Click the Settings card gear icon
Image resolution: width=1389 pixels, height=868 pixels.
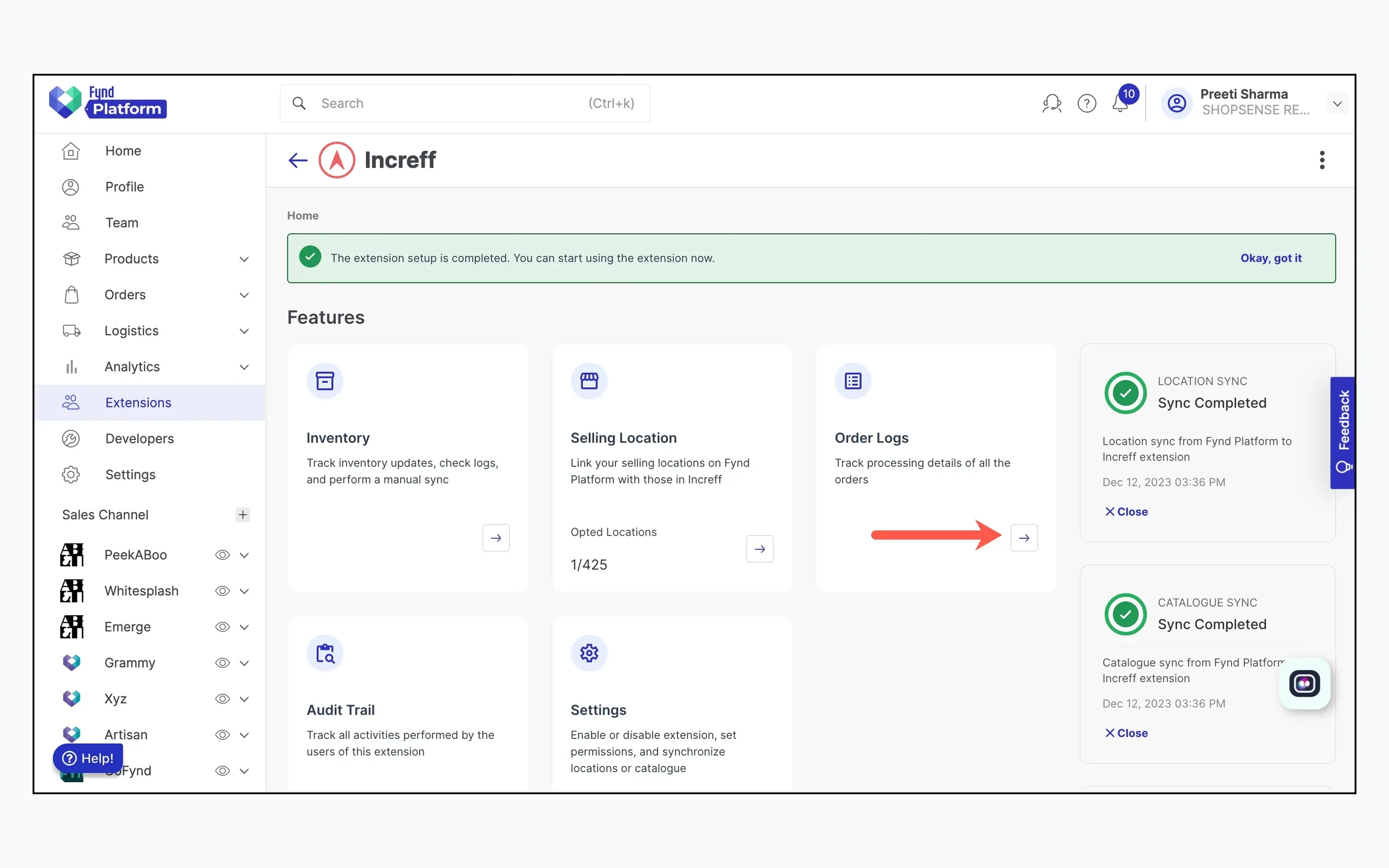coord(589,653)
